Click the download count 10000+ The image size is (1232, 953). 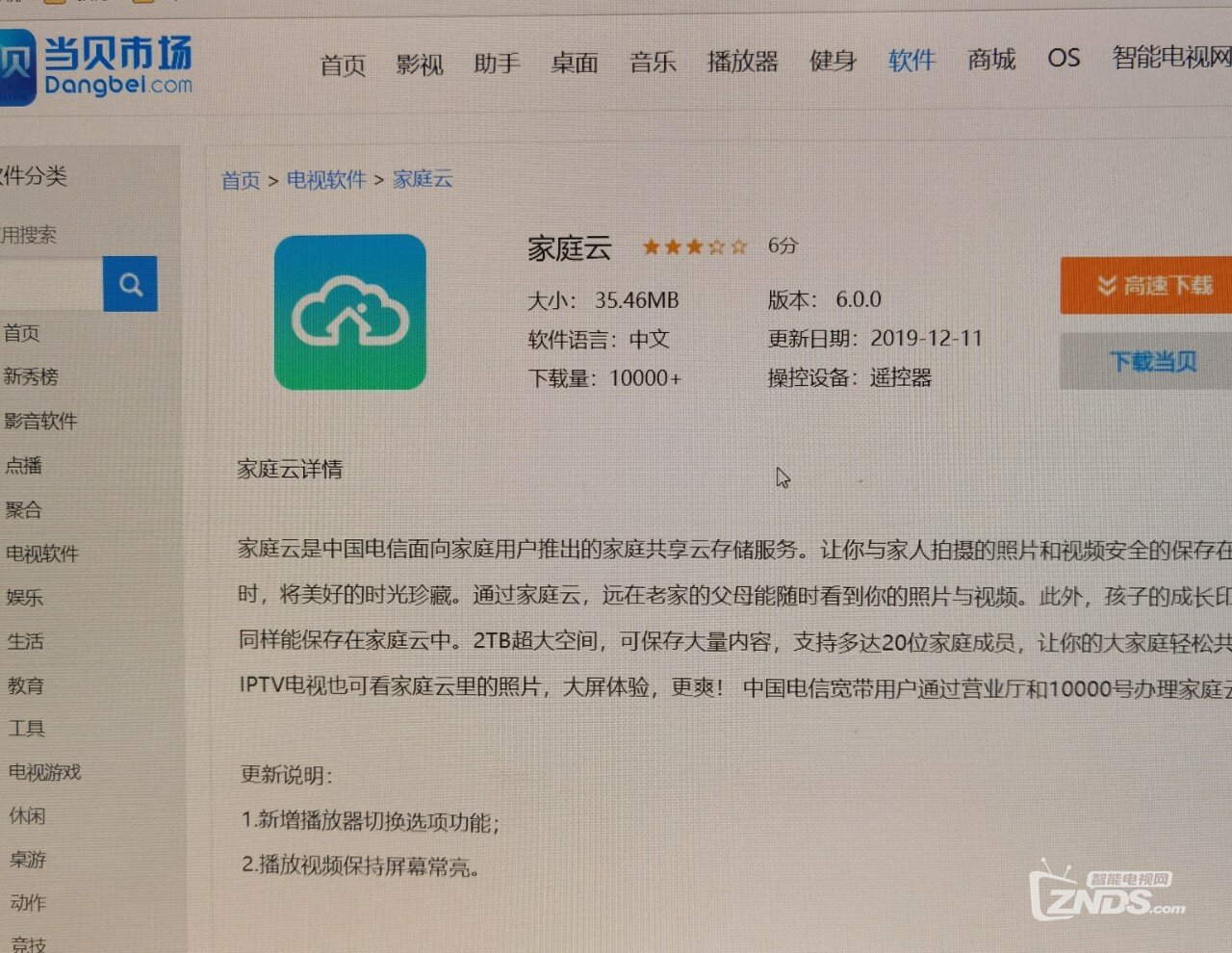pos(645,378)
